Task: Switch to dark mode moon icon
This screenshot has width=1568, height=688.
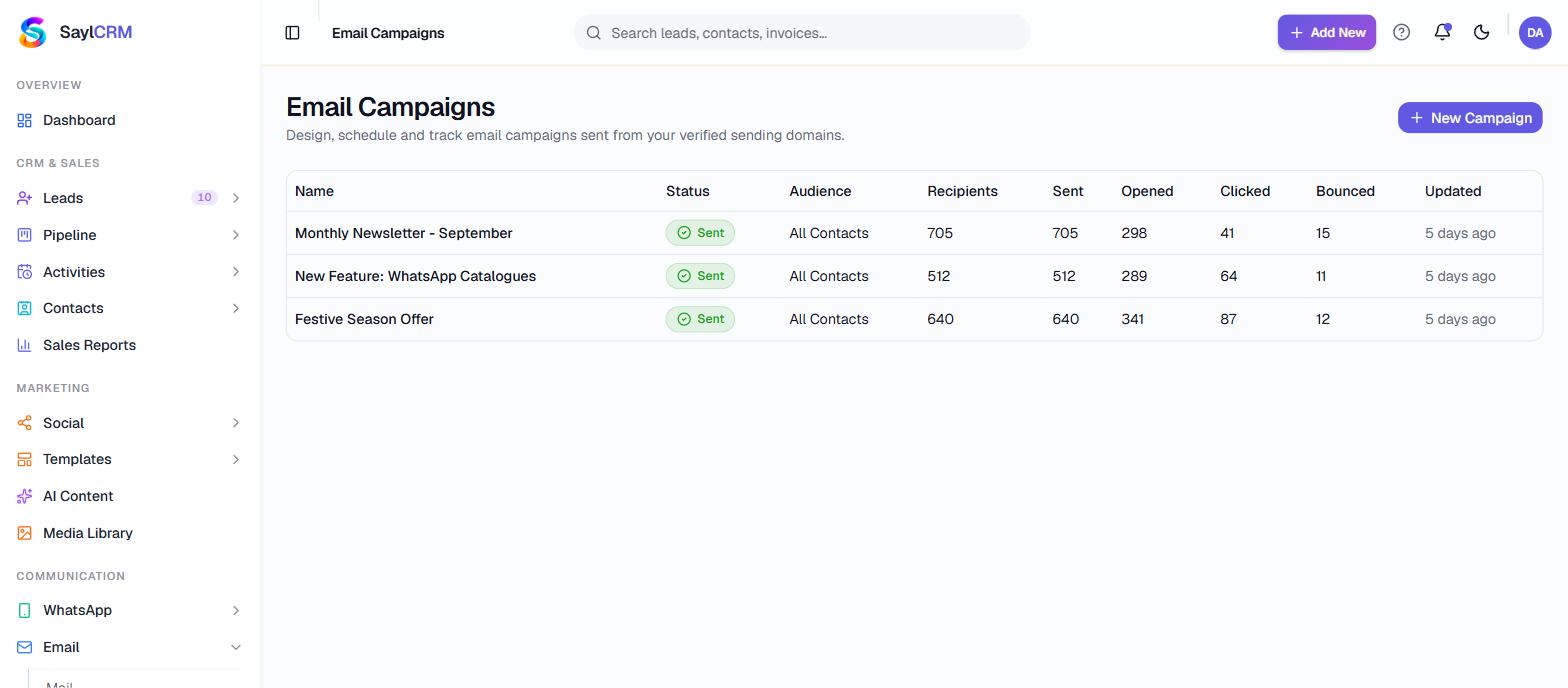Action: click(1482, 32)
